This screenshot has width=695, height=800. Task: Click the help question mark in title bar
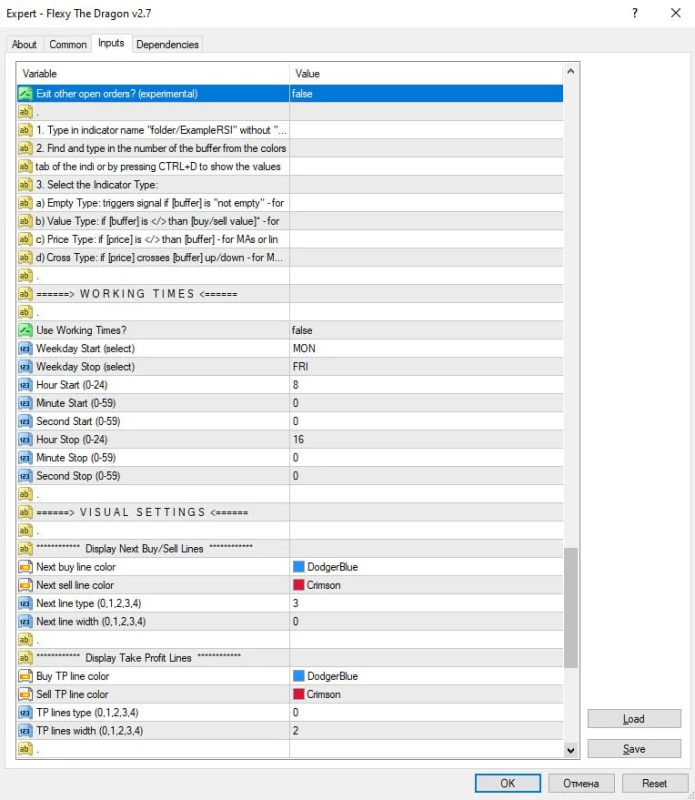tap(635, 13)
